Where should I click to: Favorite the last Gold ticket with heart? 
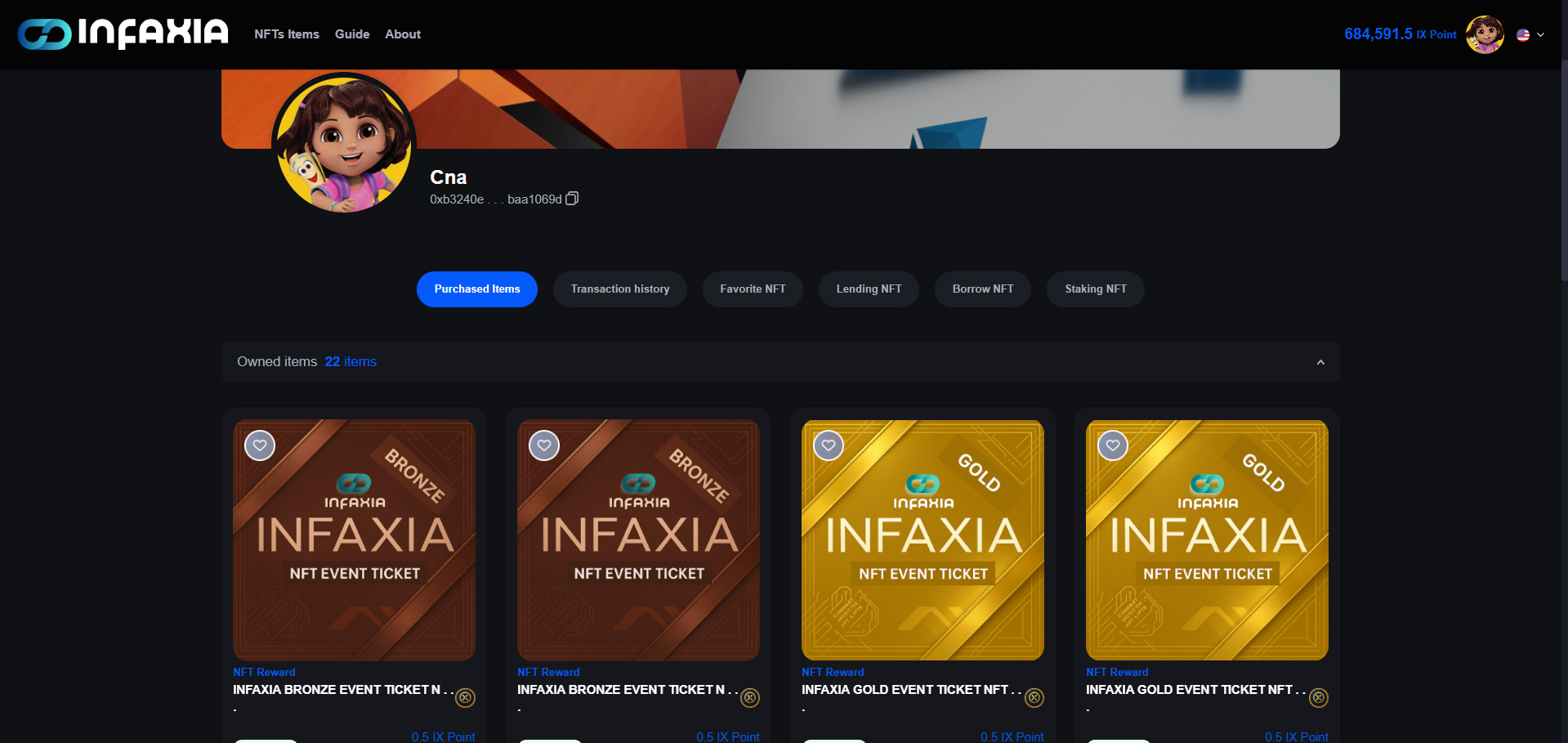click(1113, 445)
